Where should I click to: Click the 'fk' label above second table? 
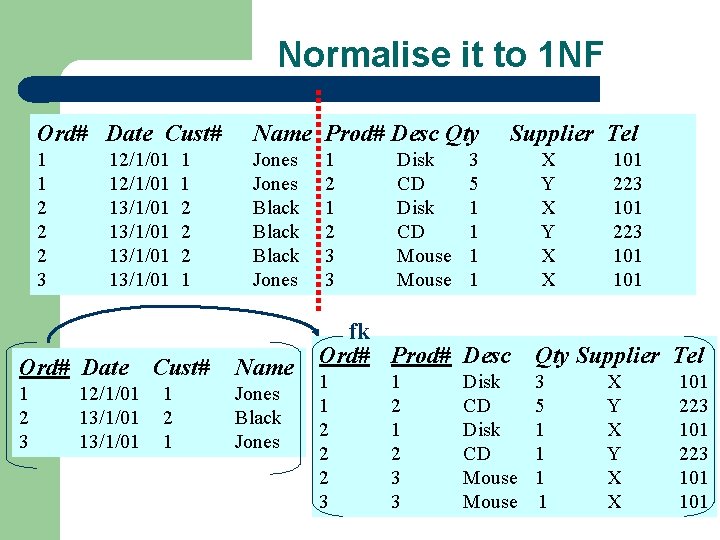(x=359, y=331)
